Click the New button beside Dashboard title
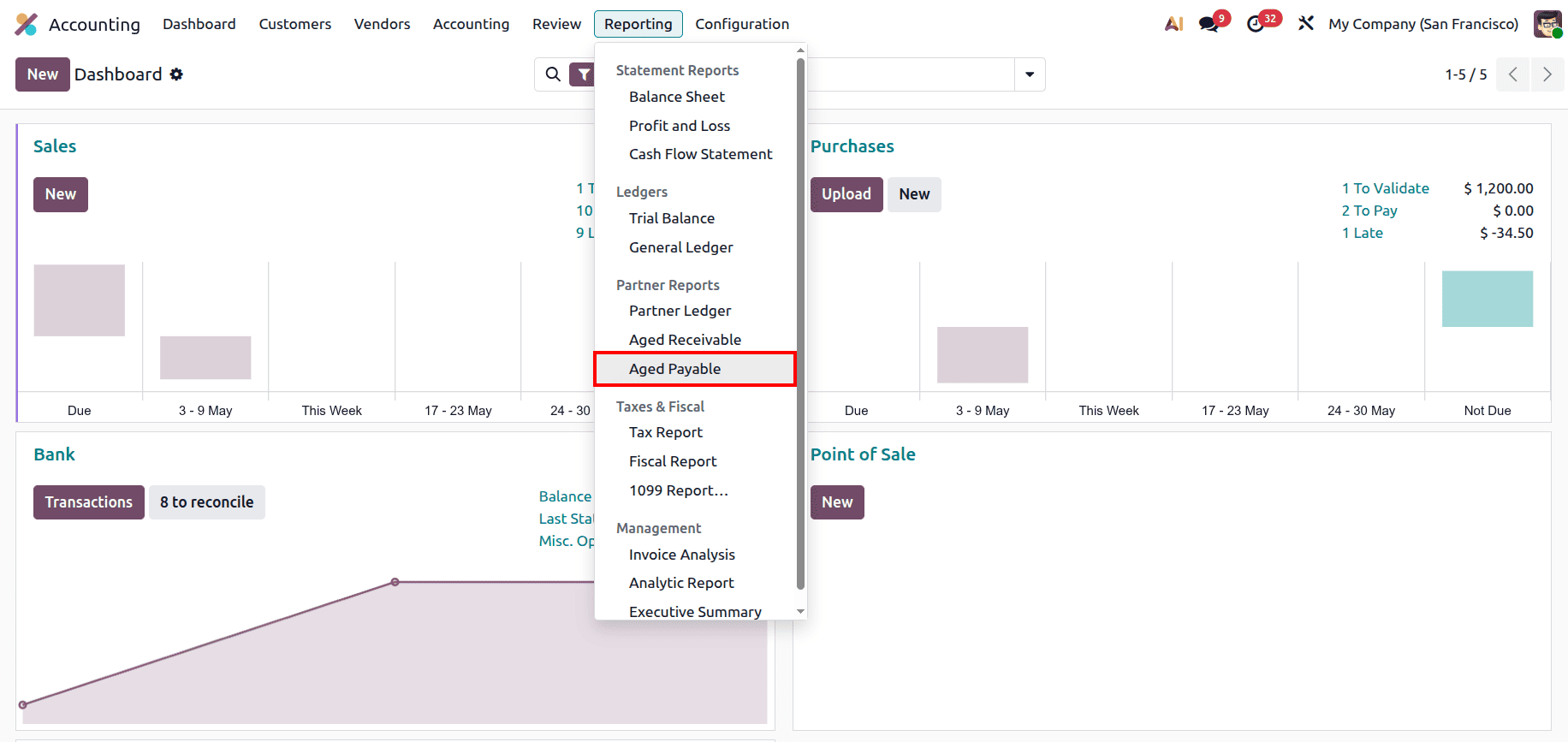 coord(43,74)
